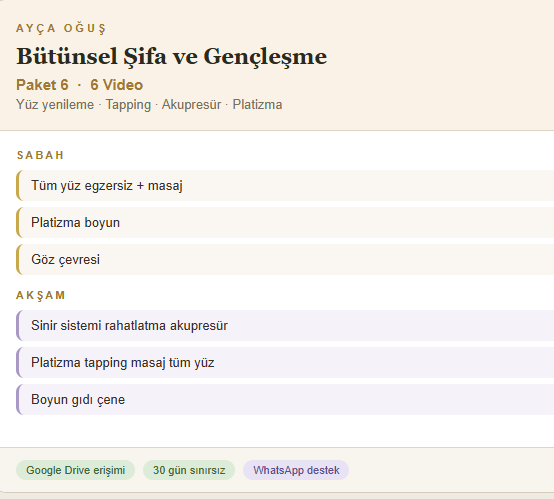Open the 'Göz çevresi' morning item
This screenshot has height=499, width=554.
pyautogui.click(x=285, y=259)
